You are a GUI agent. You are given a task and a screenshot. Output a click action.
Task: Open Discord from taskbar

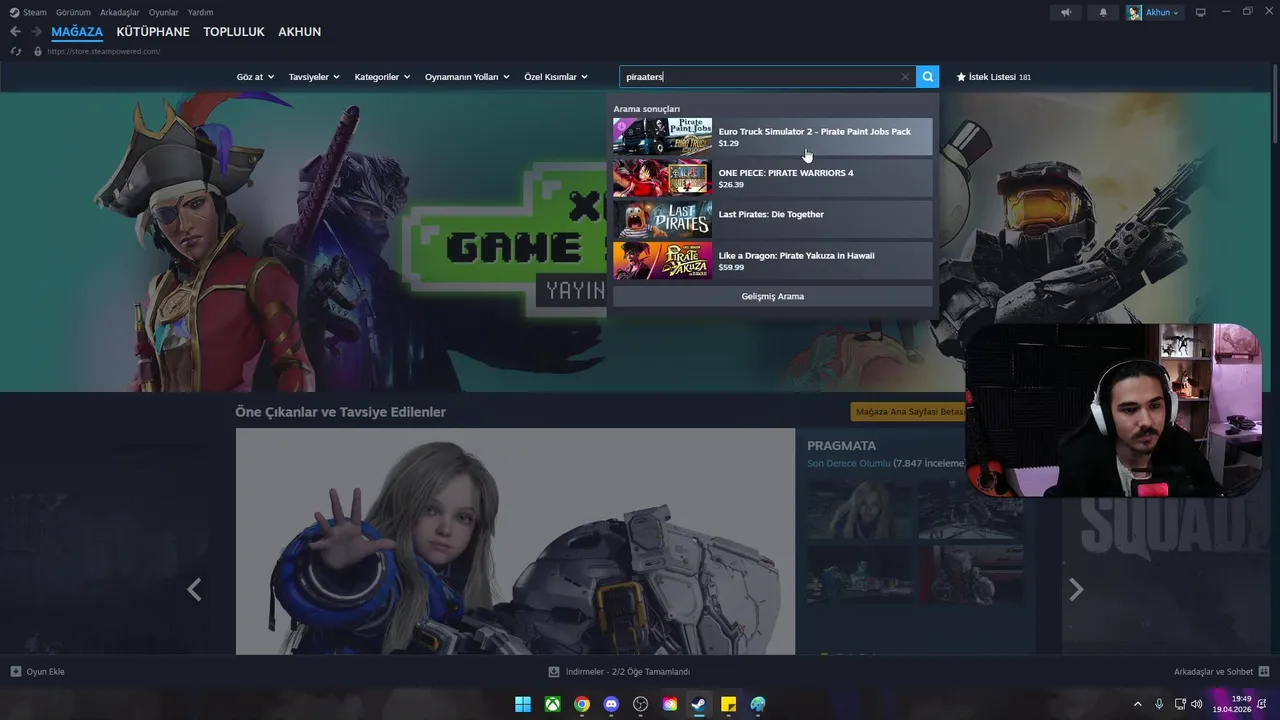coord(611,704)
